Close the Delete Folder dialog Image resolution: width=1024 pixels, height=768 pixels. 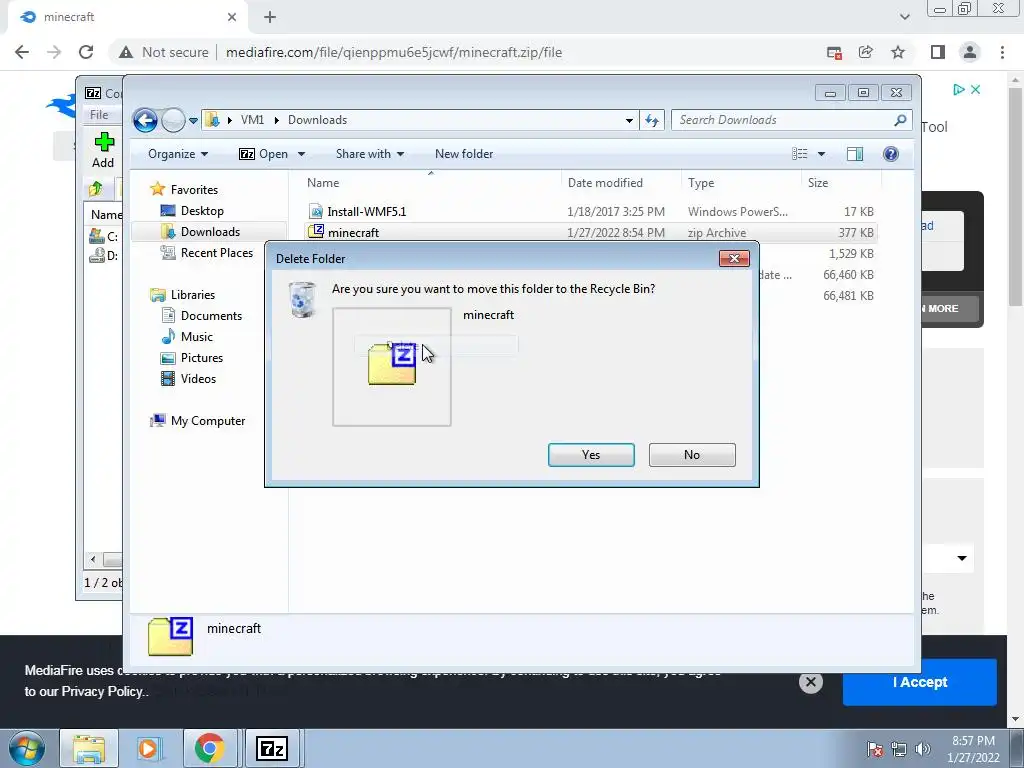pyautogui.click(x=734, y=259)
